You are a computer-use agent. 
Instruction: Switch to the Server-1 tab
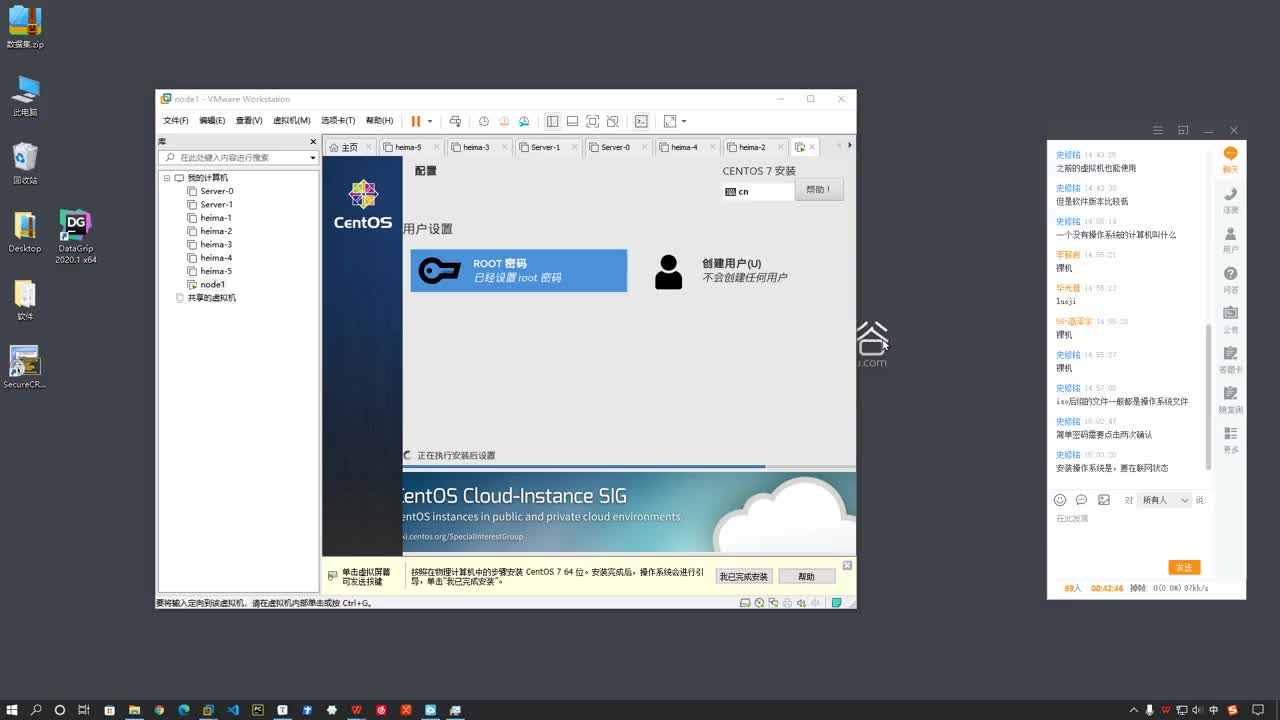pos(545,147)
